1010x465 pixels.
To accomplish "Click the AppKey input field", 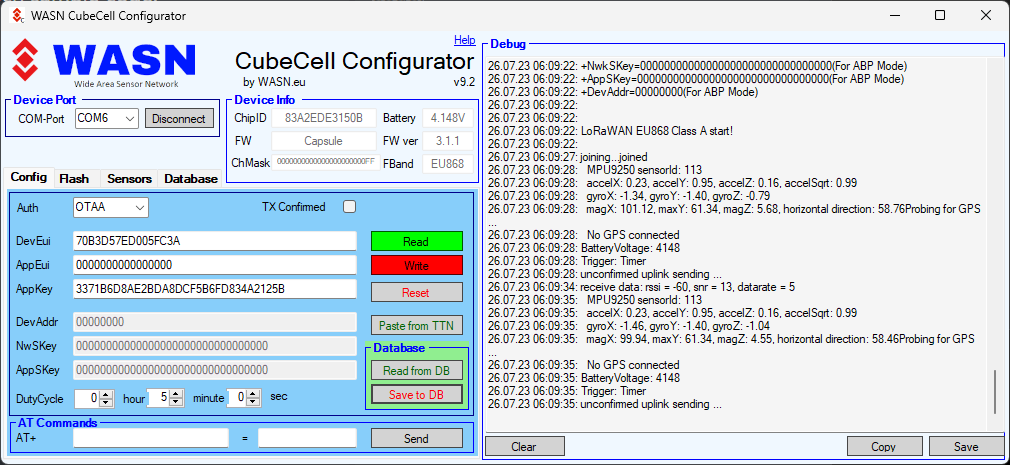I will (x=214, y=289).
